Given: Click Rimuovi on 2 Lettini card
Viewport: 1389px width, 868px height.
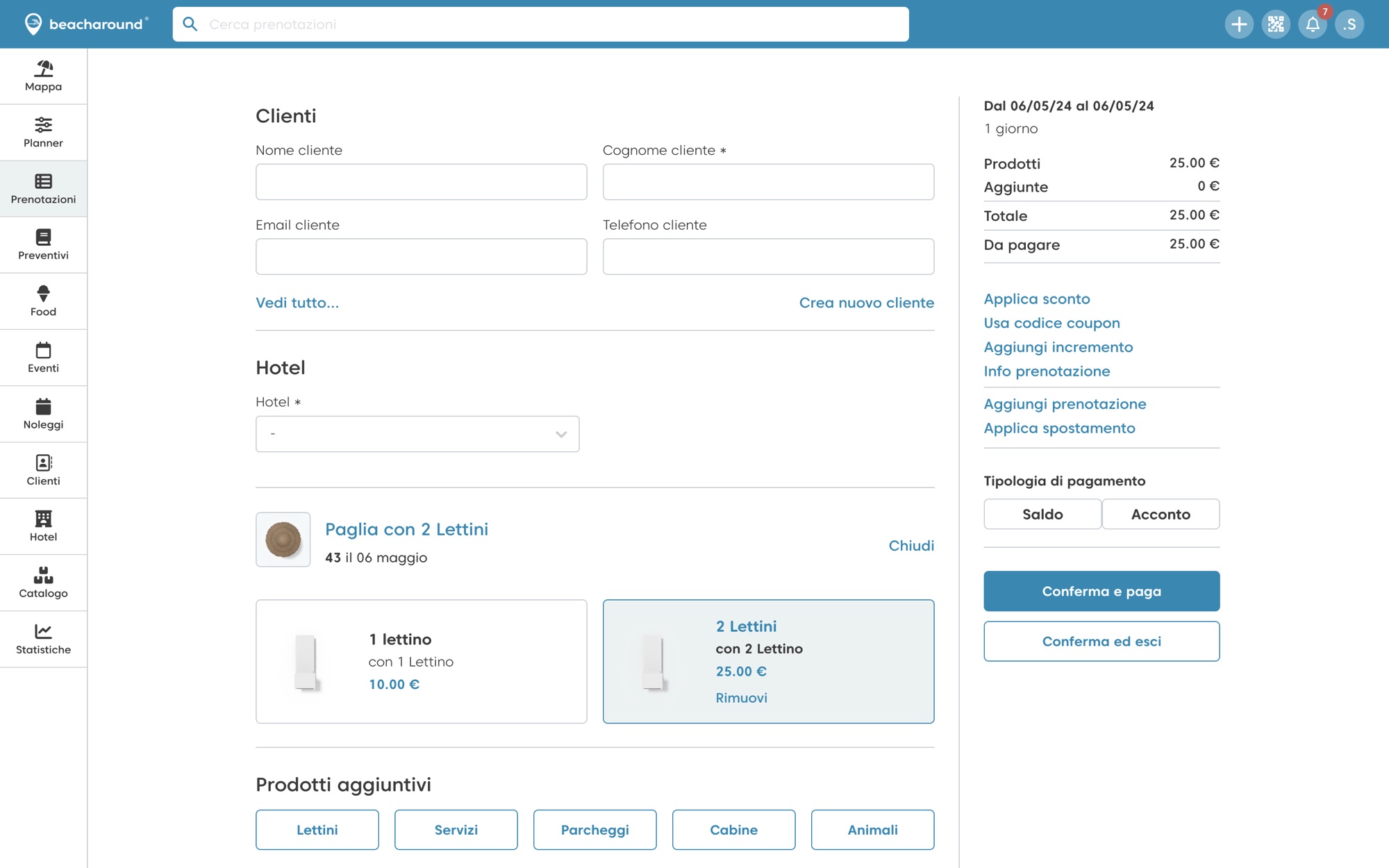Looking at the screenshot, I should pyautogui.click(x=742, y=698).
